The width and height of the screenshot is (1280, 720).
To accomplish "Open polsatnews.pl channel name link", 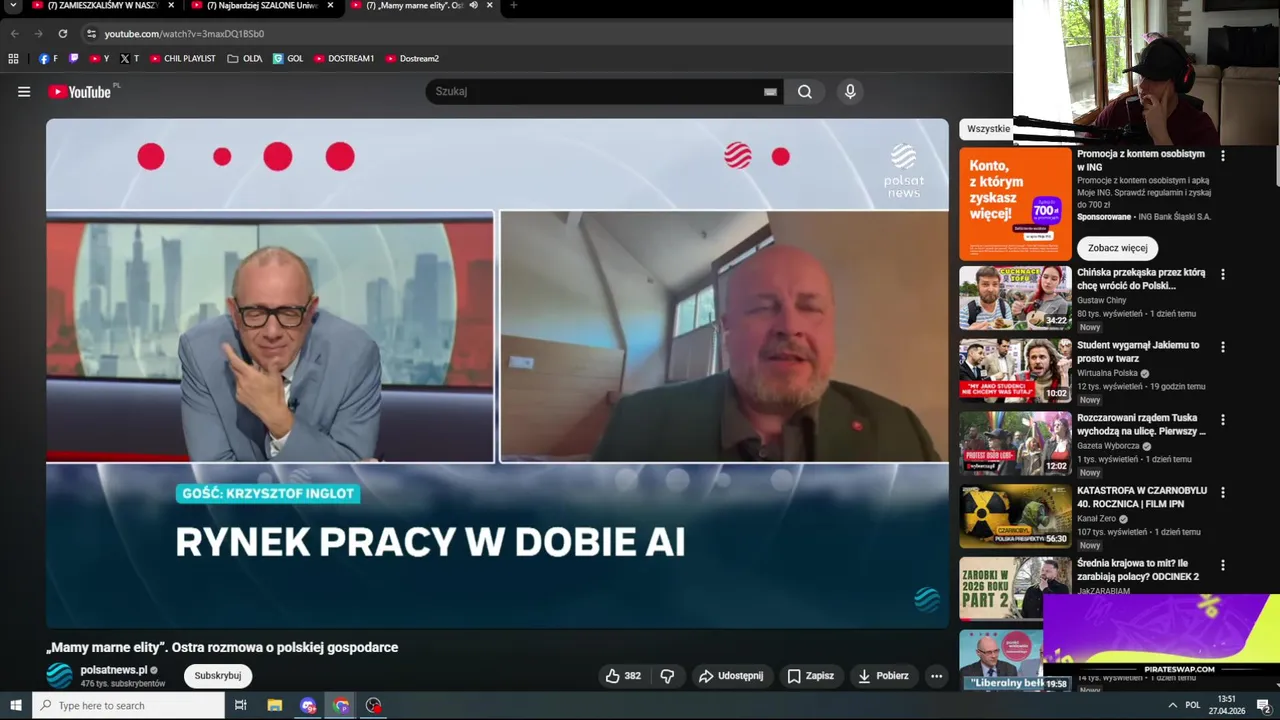I will click(114, 670).
